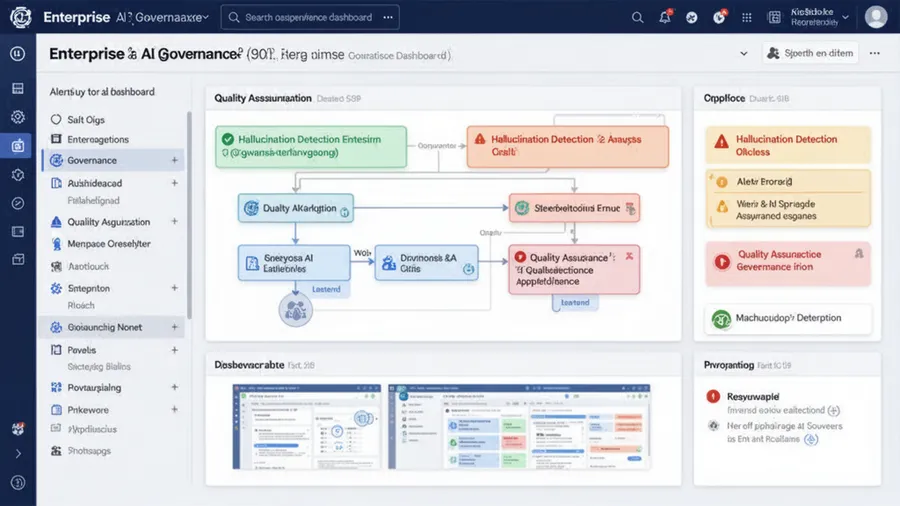Click the X icon on Quality Assurance node

pyautogui.click(x=629, y=256)
